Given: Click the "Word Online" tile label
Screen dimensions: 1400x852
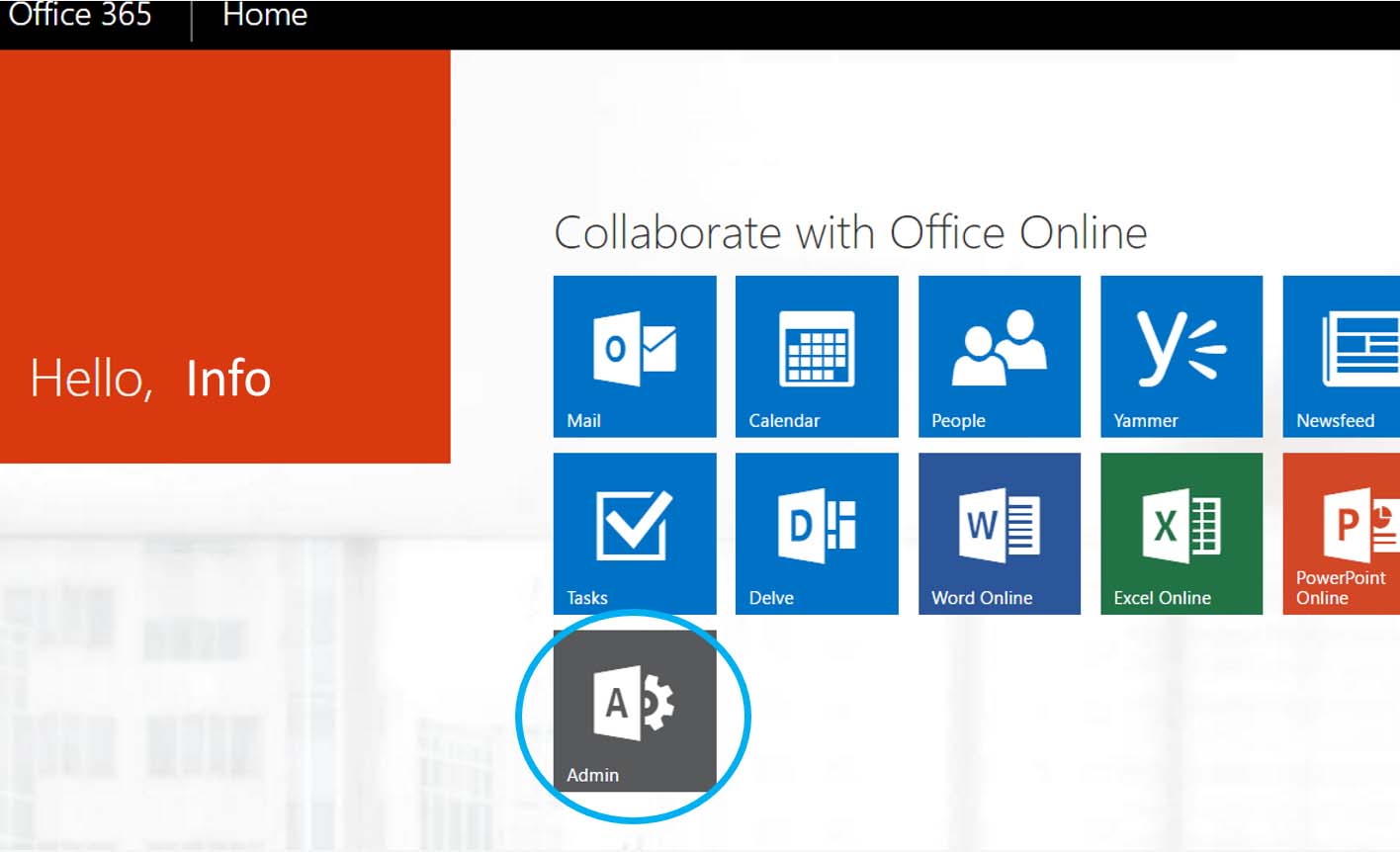Looking at the screenshot, I should point(982,598).
